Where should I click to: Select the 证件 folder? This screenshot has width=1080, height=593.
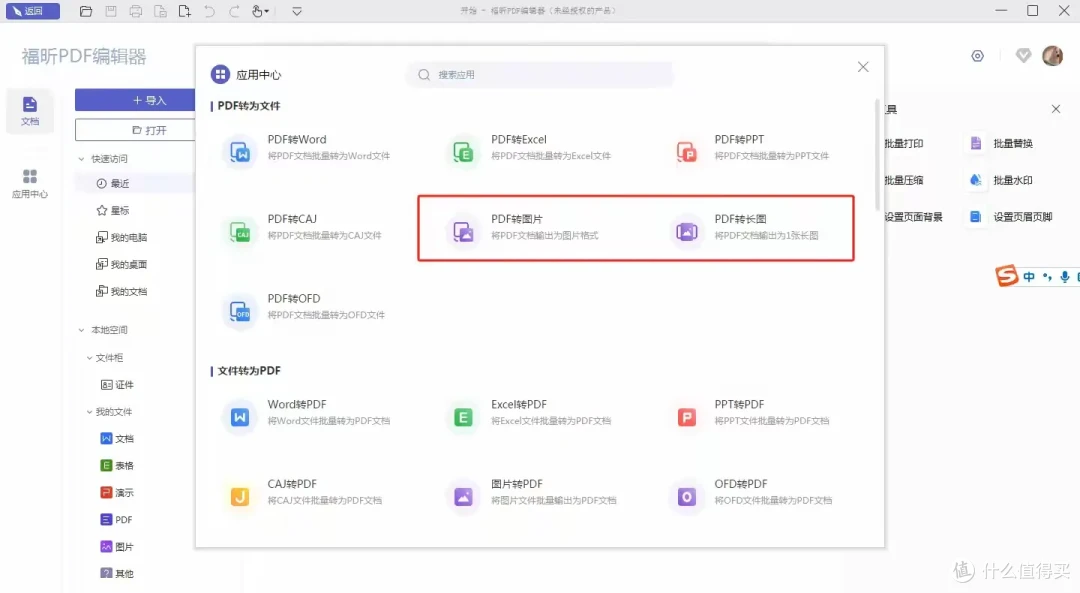[117, 384]
